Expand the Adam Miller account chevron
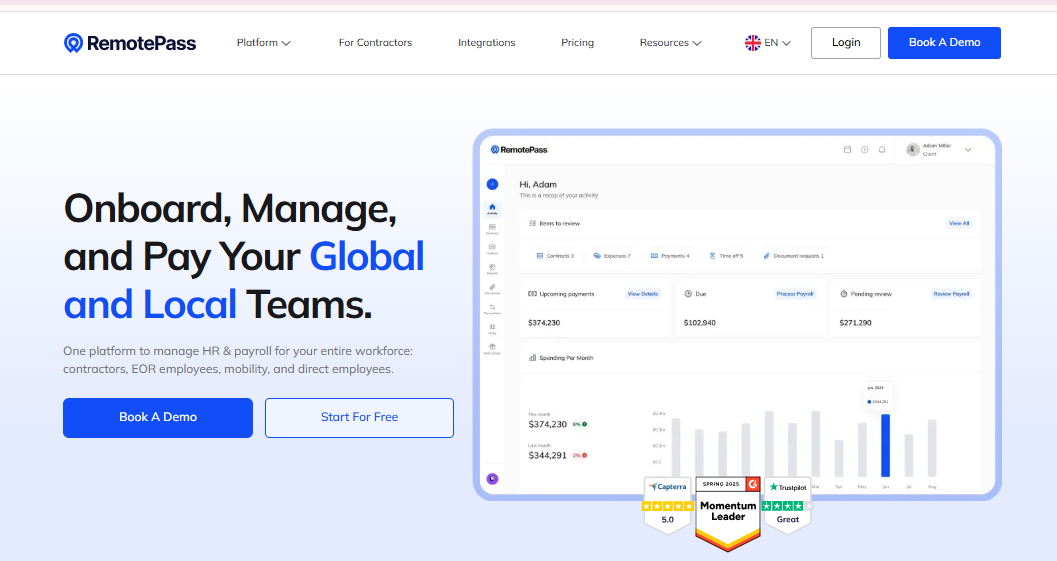 pyautogui.click(x=968, y=150)
